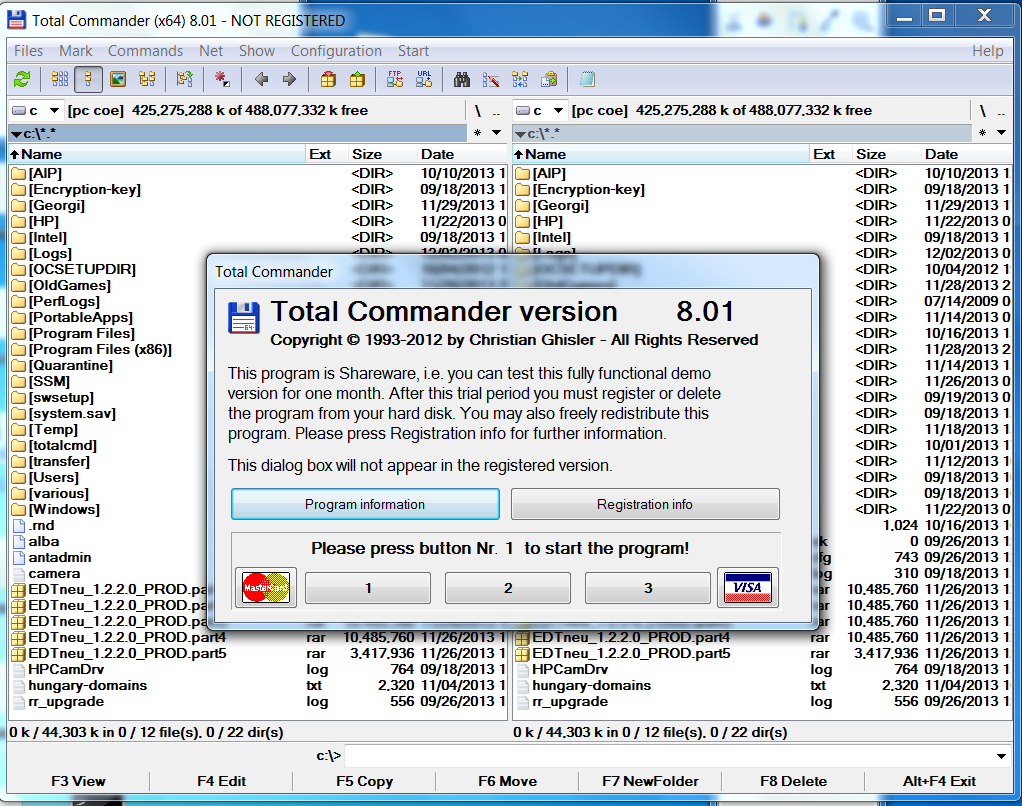Image resolution: width=1022 pixels, height=806 pixels.
Task: Open the Mark menu
Action: [76, 51]
